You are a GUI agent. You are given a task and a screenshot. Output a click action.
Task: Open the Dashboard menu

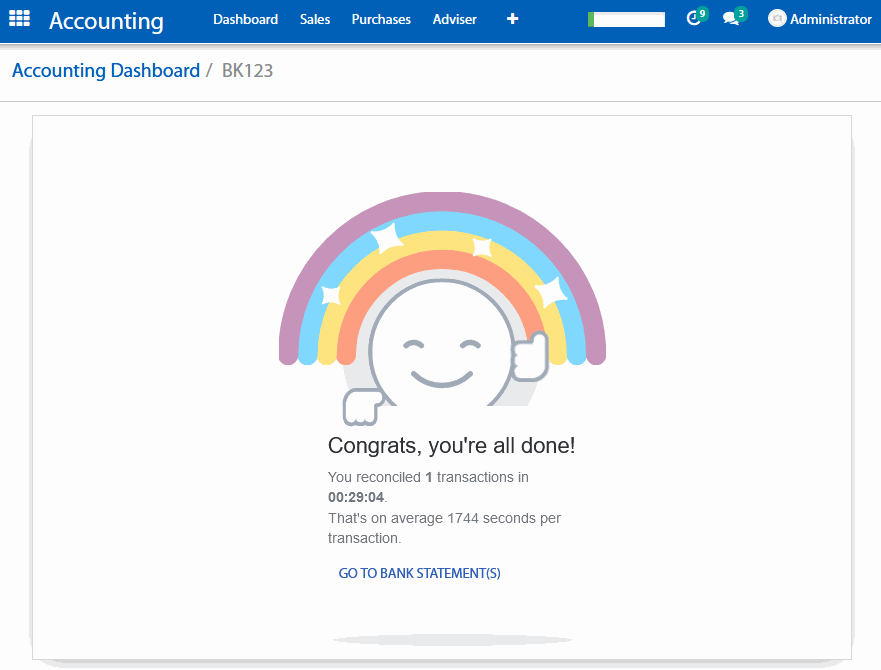pyautogui.click(x=245, y=19)
